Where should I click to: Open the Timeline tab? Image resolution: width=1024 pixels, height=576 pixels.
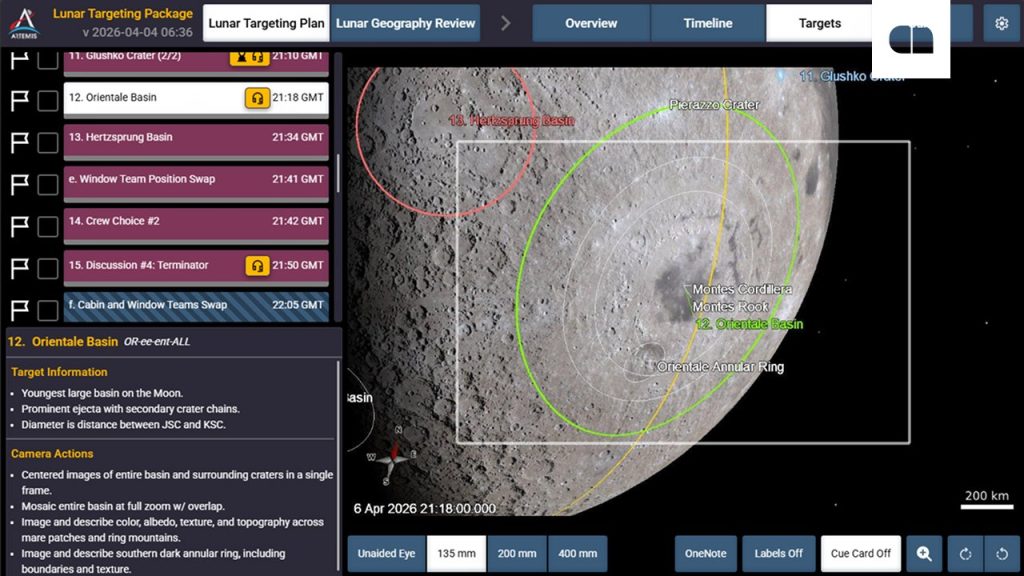(708, 24)
